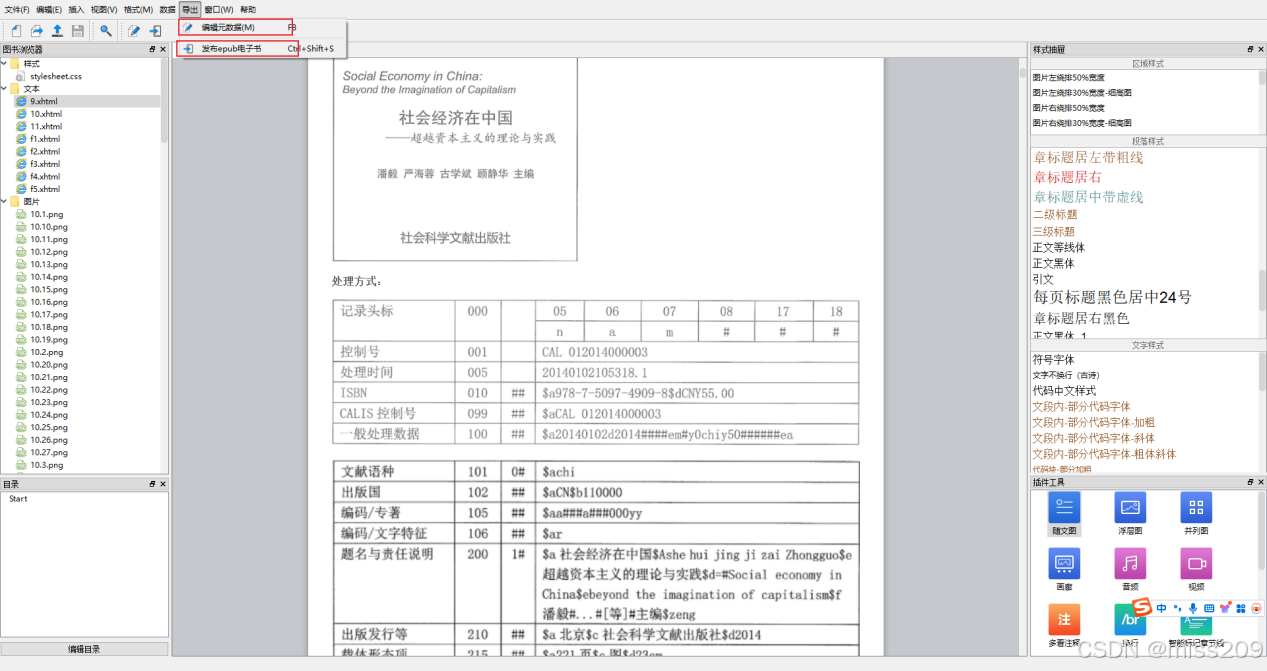The height and width of the screenshot is (671, 1267).
Task: Select the 浮层图 plugin tool
Action: point(1130,514)
